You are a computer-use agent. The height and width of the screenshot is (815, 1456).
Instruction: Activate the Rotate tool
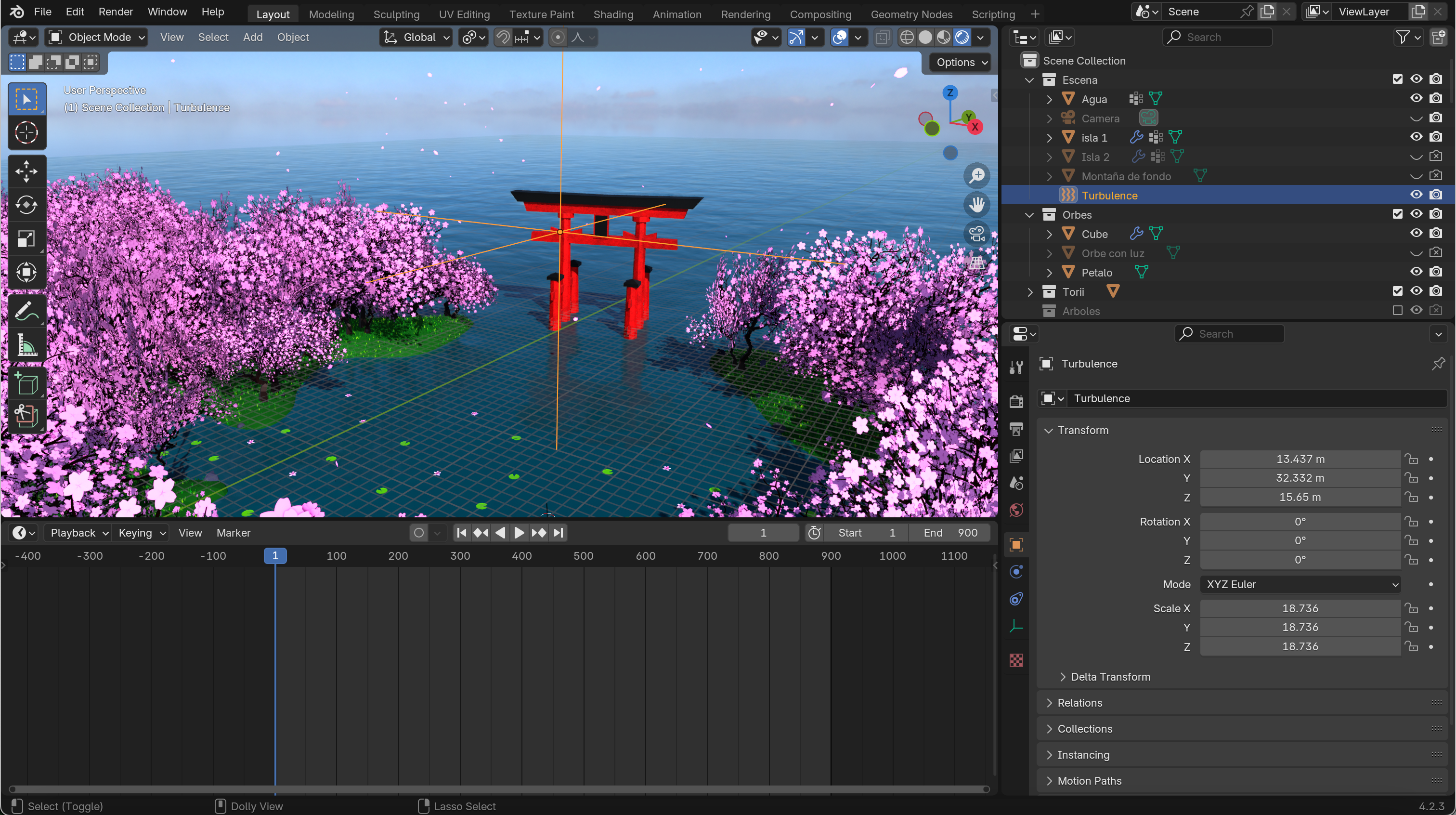click(x=26, y=205)
